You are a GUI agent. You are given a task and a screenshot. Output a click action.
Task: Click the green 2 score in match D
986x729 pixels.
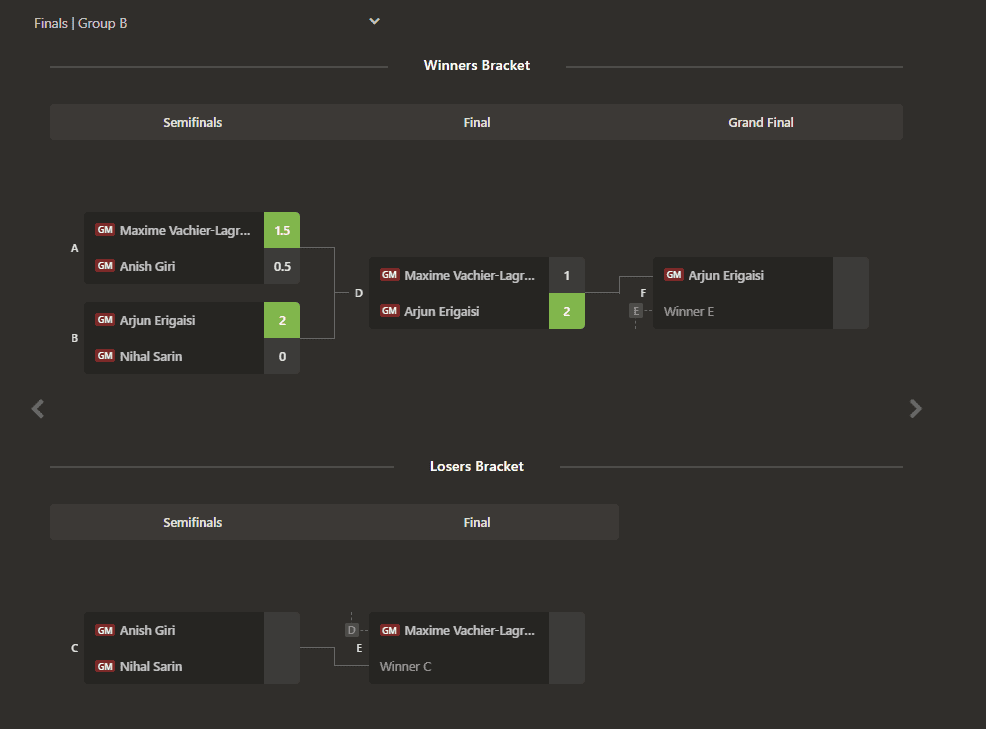[566, 311]
